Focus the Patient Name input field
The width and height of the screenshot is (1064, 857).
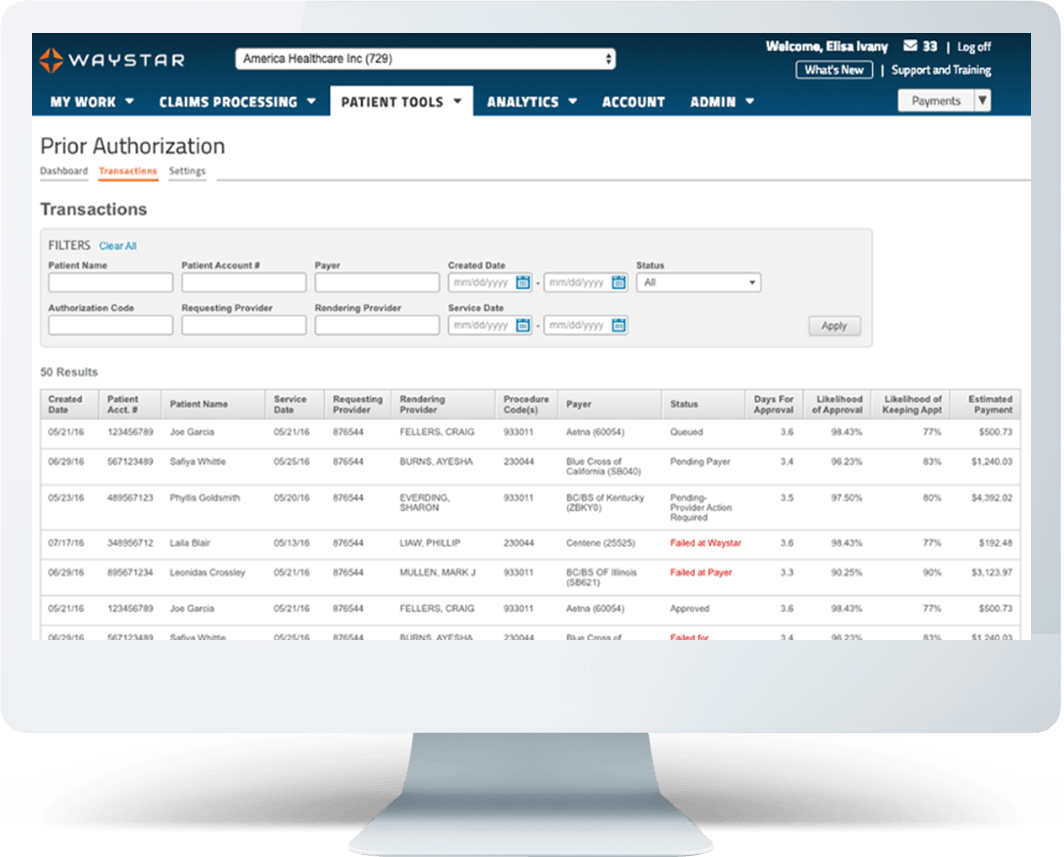click(110, 283)
